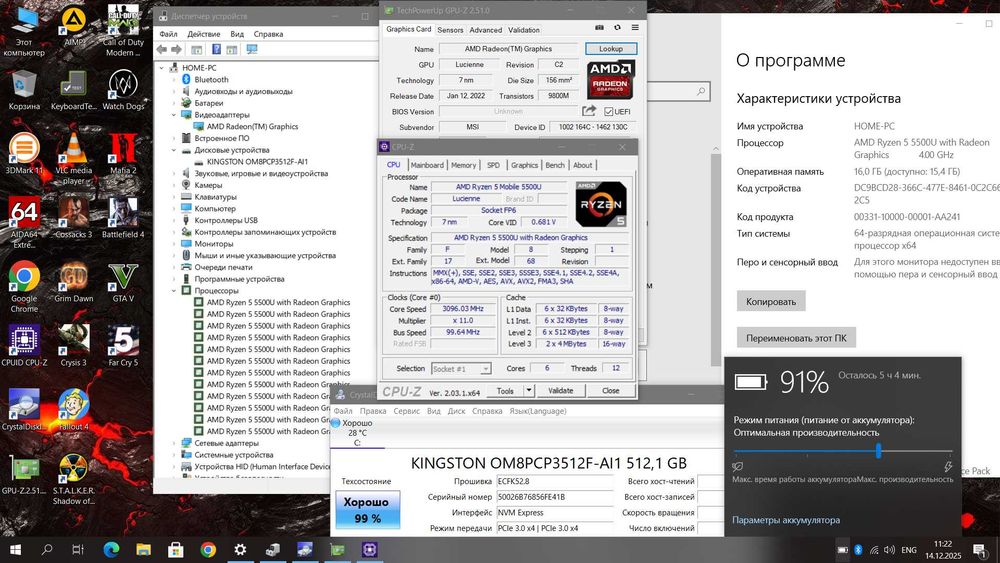Click the BIOS share/export icon in GPU-Z
The height and width of the screenshot is (563, 1000).
click(589, 111)
